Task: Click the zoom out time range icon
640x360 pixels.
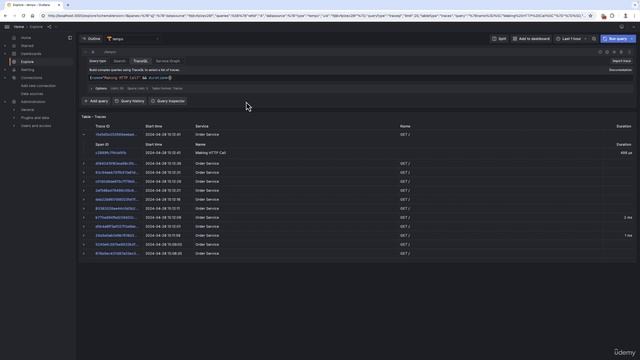Action: (x=594, y=39)
